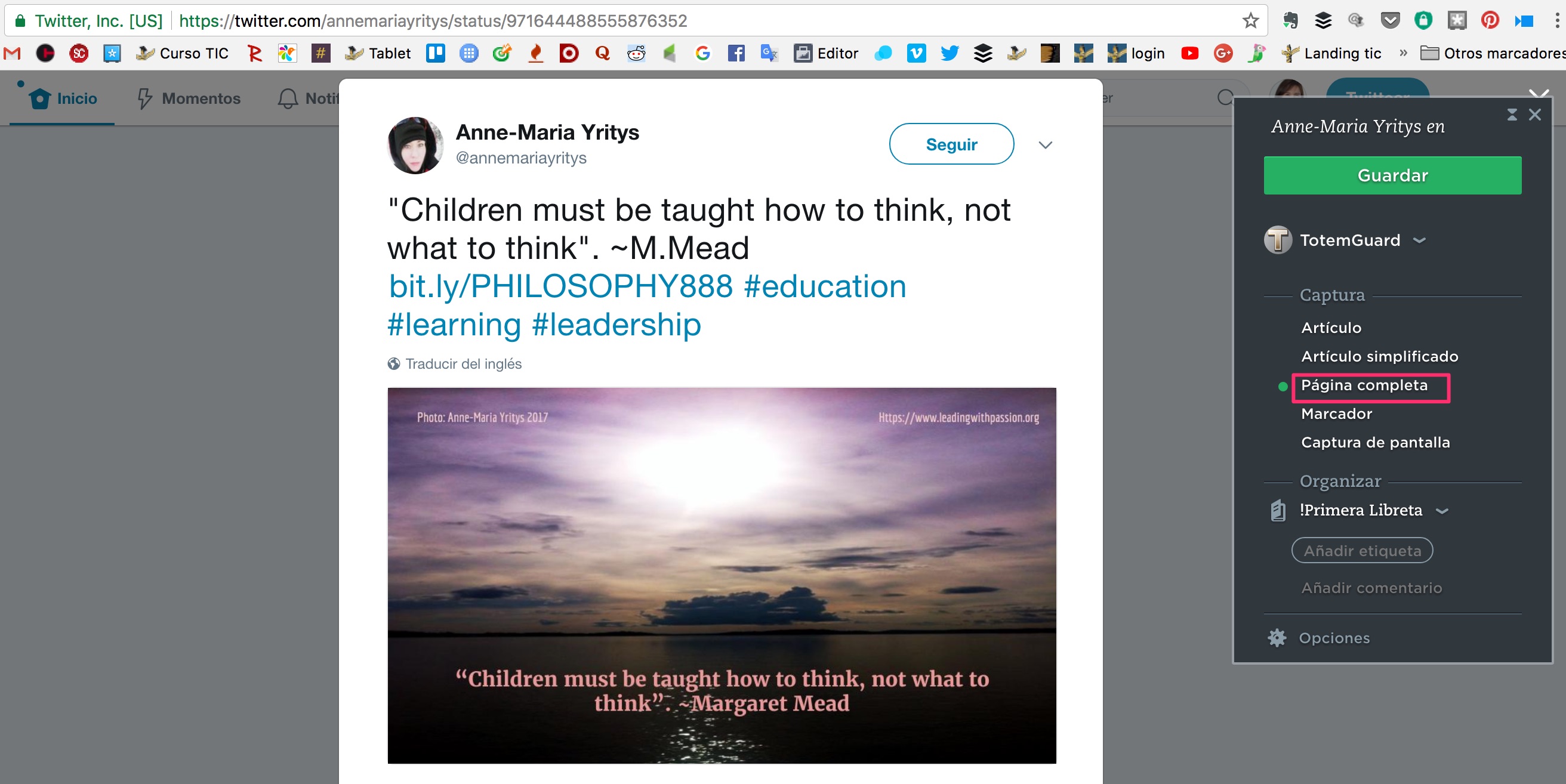Image resolution: width=1566 pixels, height=784 pixels.
Task: Expand the tweet options chevron
Action: [1045, 144]
